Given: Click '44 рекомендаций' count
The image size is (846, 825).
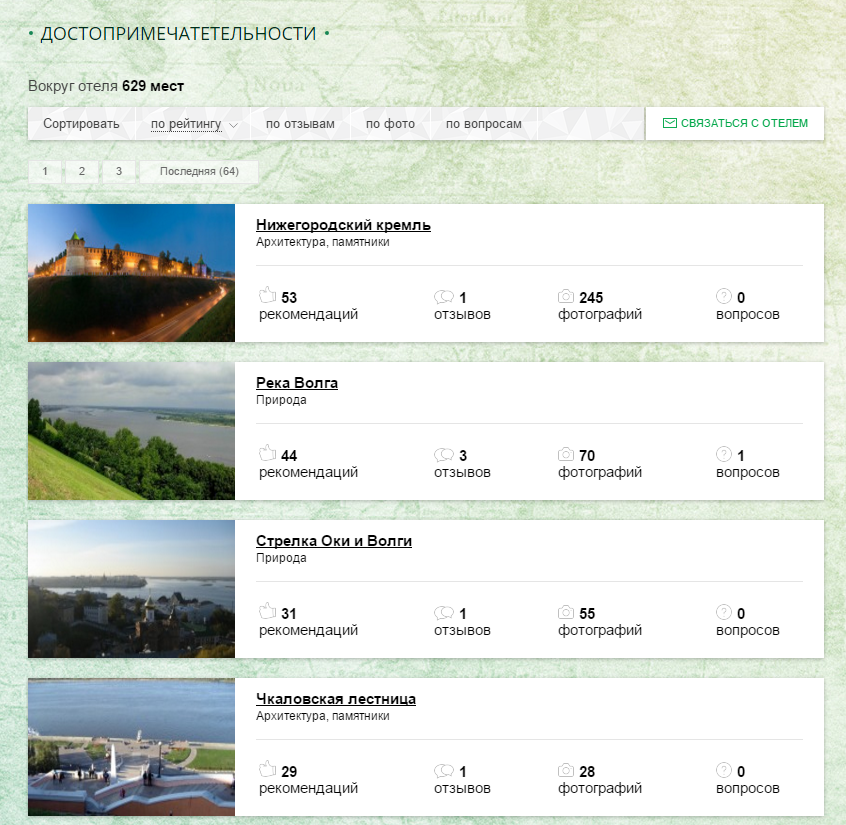Looking at the screenshot, I should pos(308,464).
